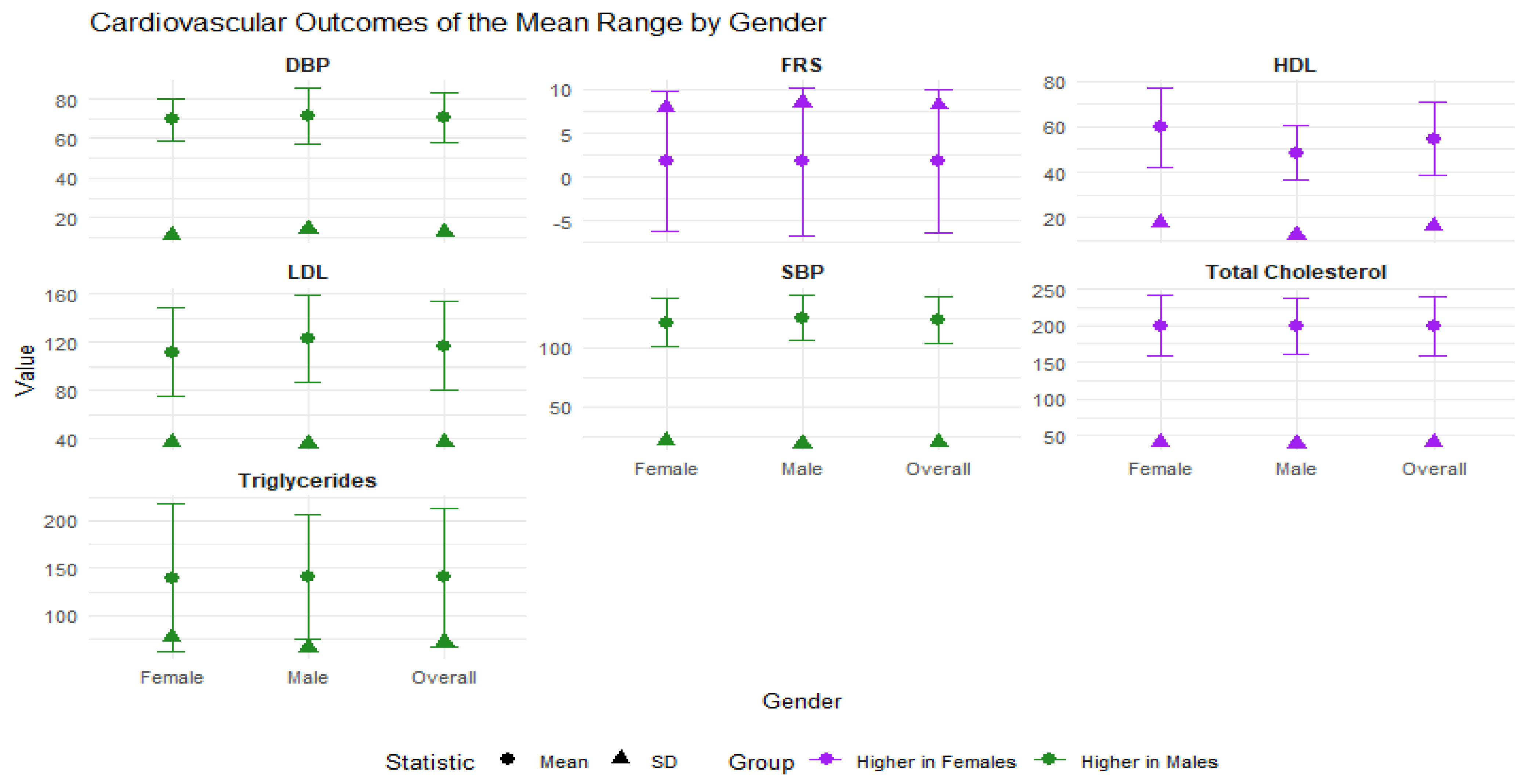1529x784 pixels.
Task: Click the Overall label under Triglycerides panel
Action: [444, 678]
